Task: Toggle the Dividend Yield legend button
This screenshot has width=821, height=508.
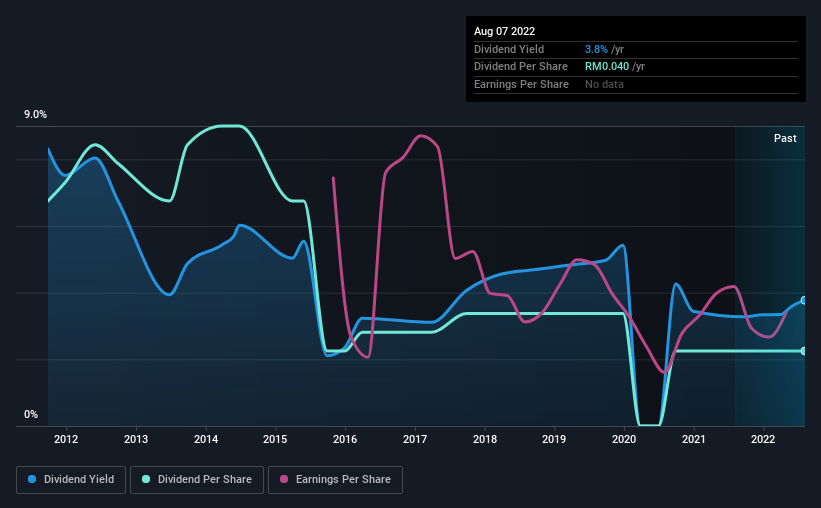Action: (x=71, y=480)
